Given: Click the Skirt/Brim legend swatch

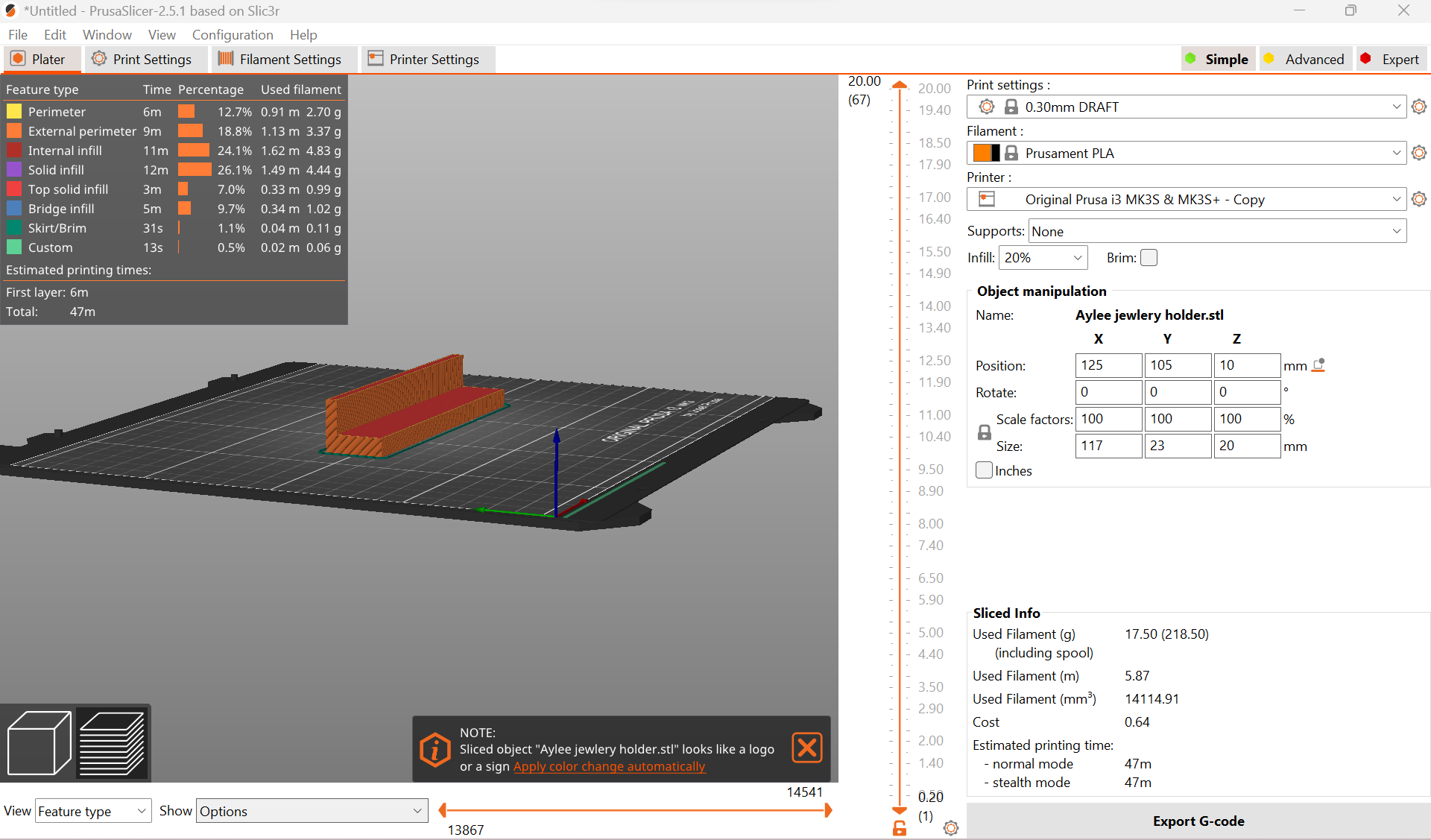Looking at the screenshot, I should 14,228.
